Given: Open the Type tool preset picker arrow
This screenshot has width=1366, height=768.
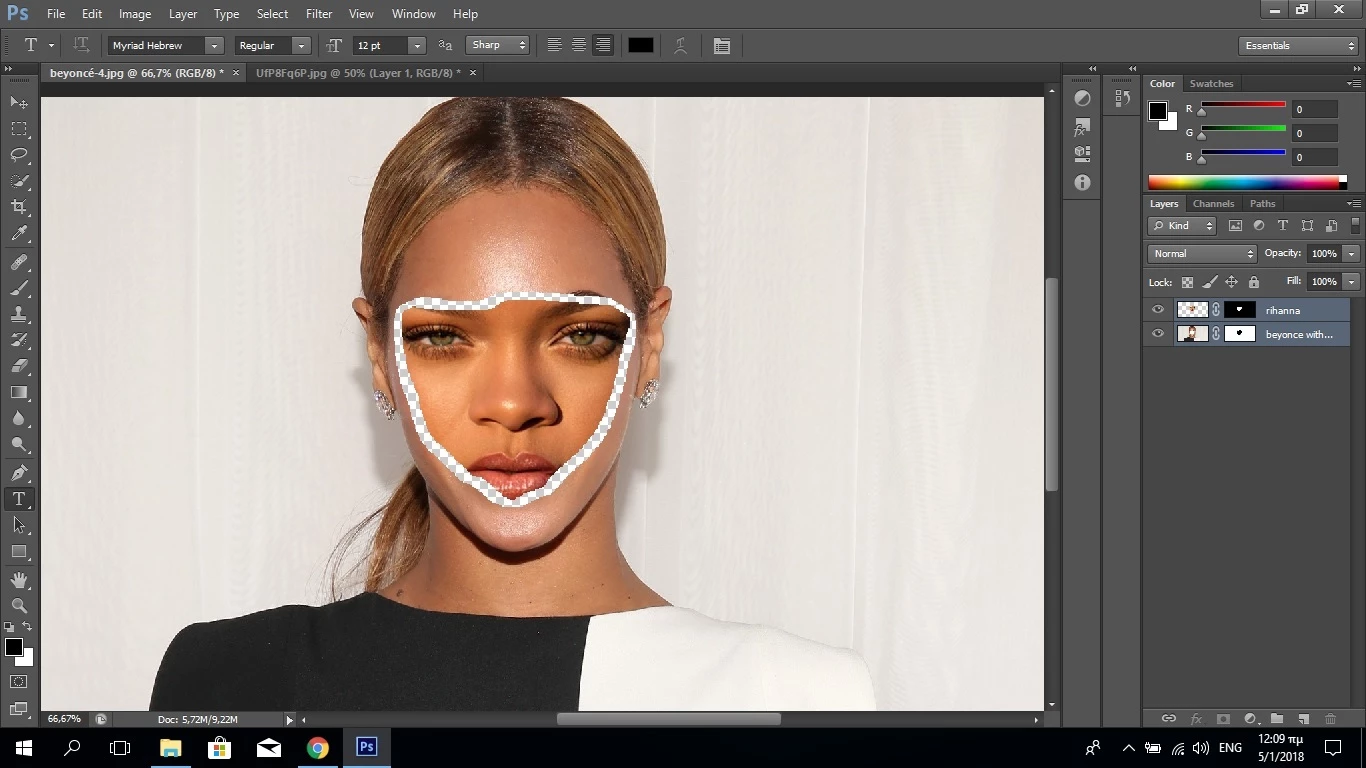Looking at the screenshot, I should [51, 45].
